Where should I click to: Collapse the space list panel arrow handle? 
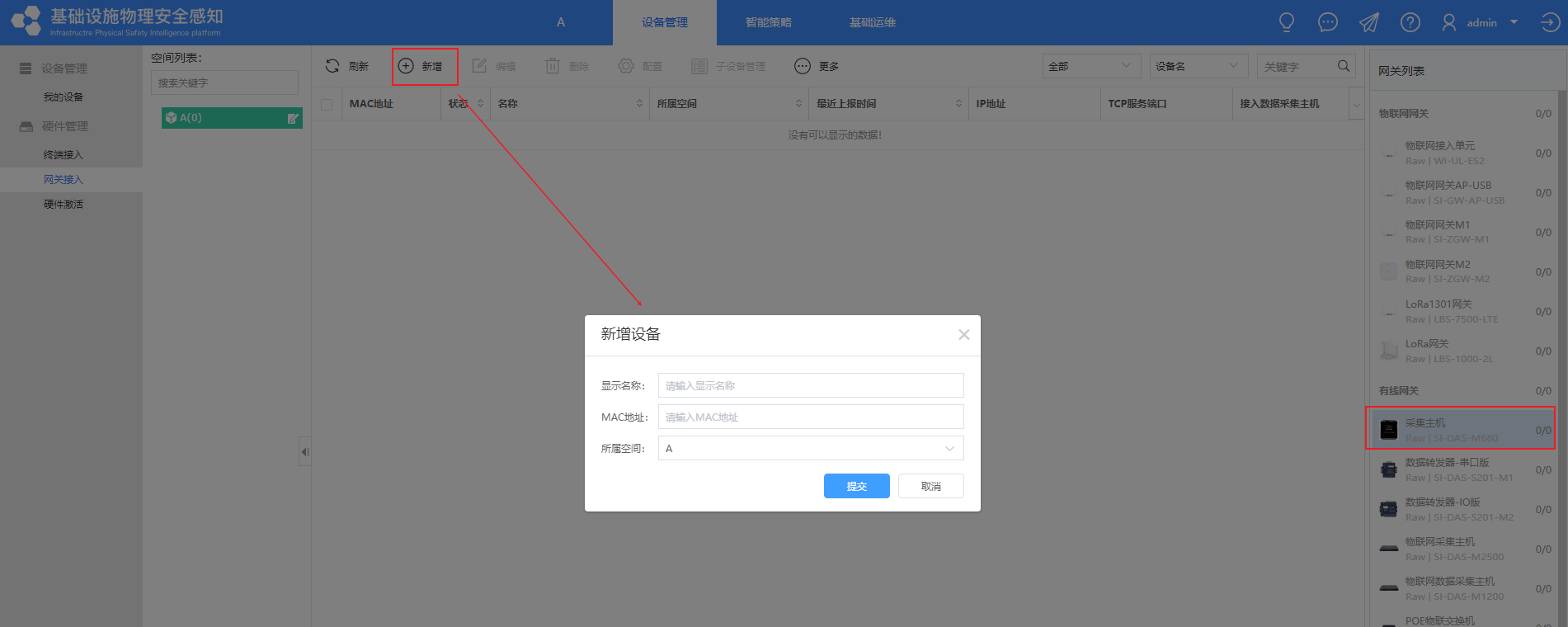click(304, 451)
